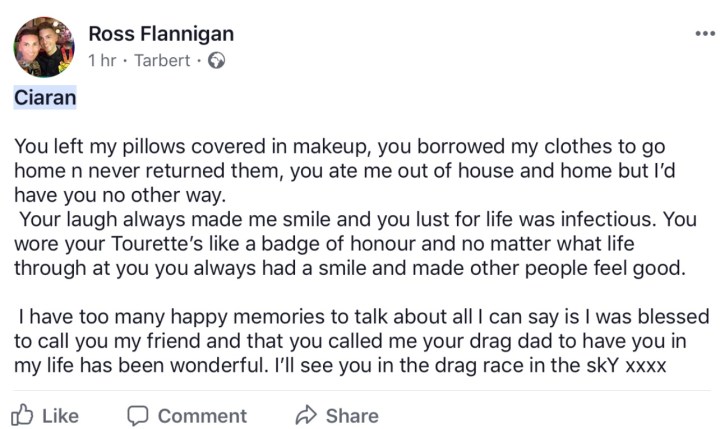The image size is (720, 429).
Task: Click the speech bubble Comment icon
Action: tap(139, 415)
